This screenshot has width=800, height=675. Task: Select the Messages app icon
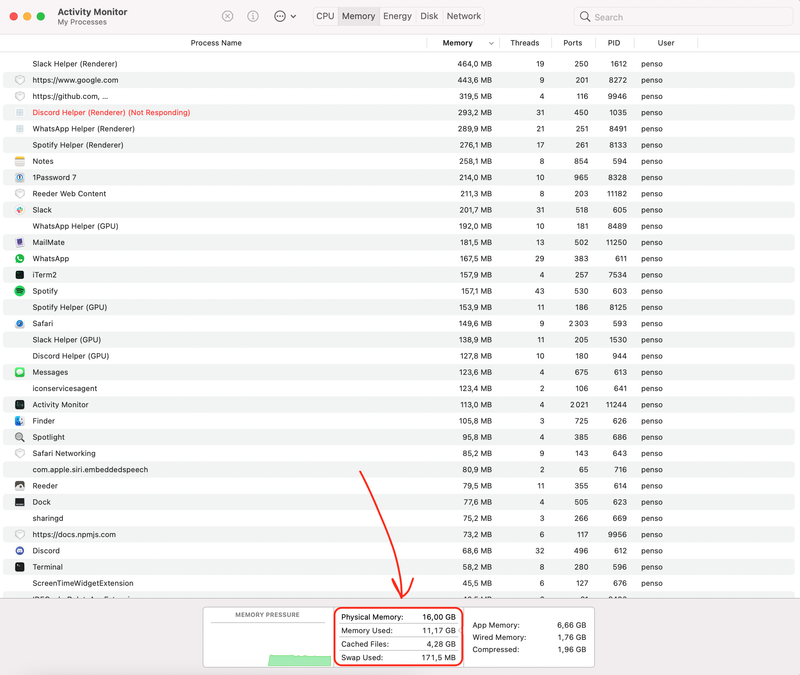pos(20,372)
